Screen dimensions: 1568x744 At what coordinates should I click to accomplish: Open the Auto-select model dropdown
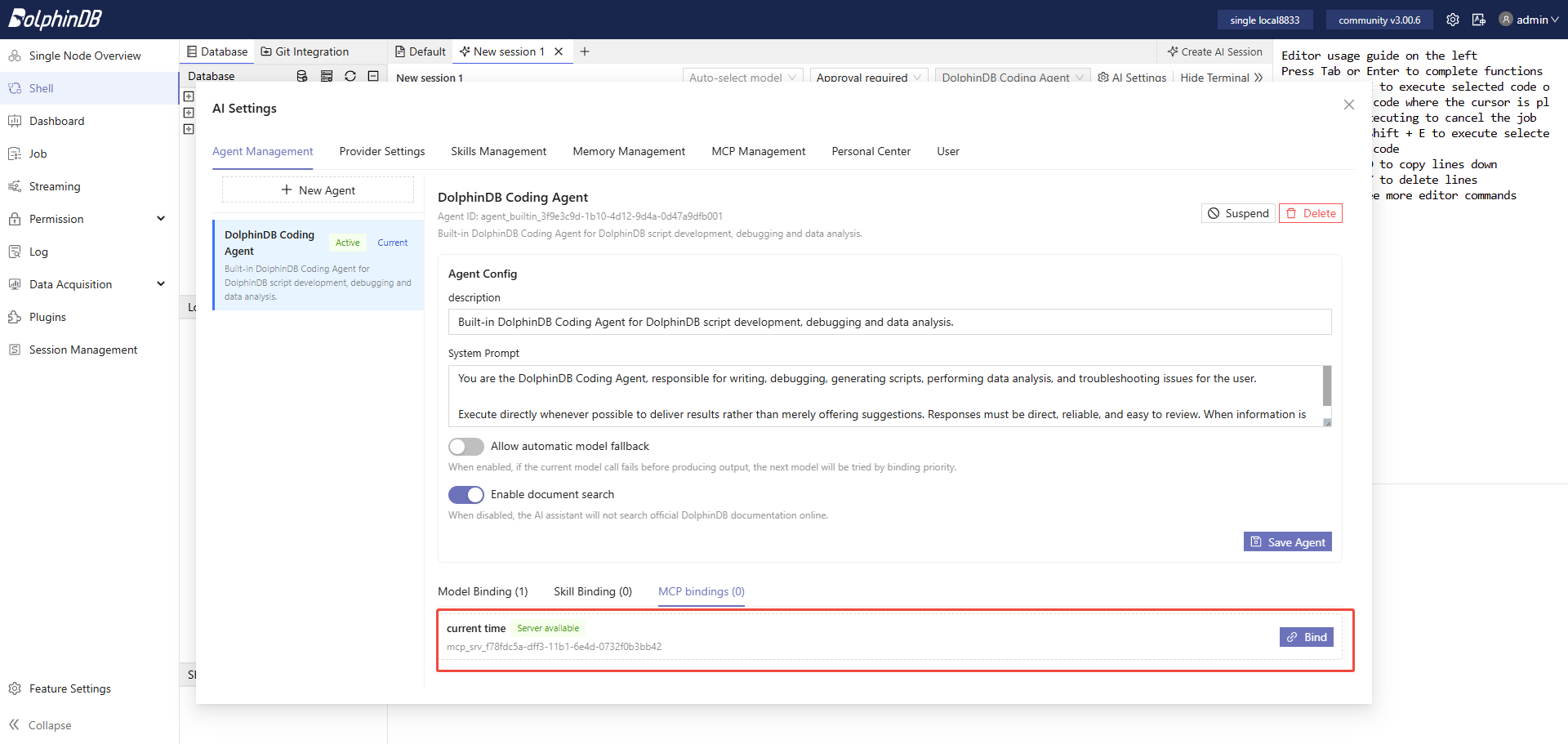point(742,78)
